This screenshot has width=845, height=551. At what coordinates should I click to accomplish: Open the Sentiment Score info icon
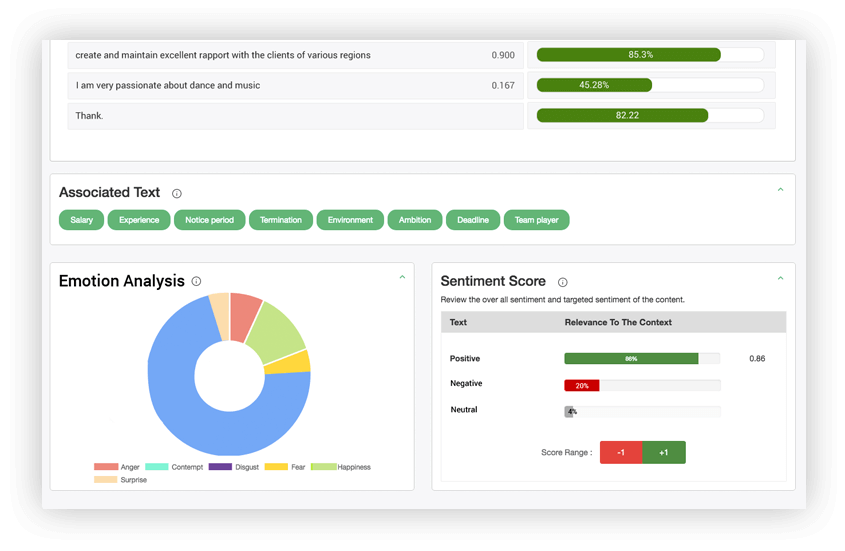tap(563, 282)
